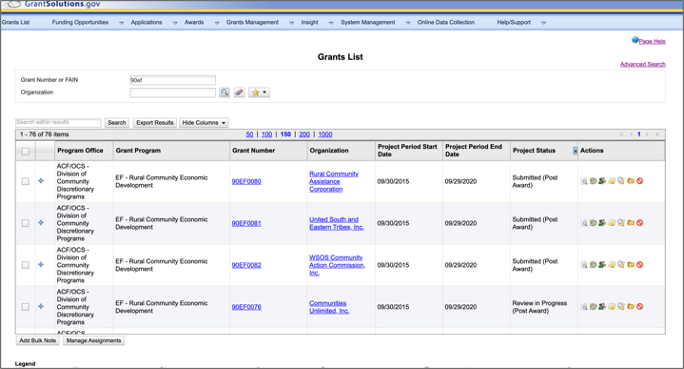Show 50 items per page
This screenshot has width=684, height=369.
tap(250, 134)
